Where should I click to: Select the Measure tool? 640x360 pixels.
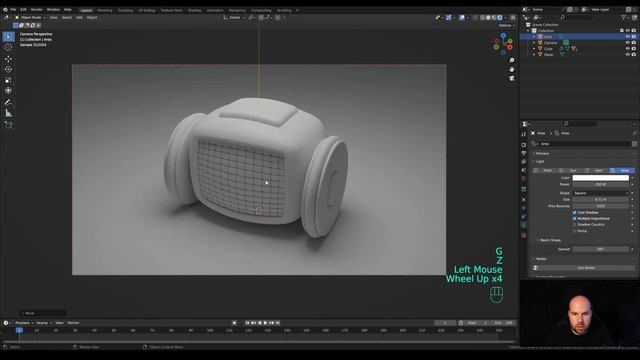[x=8, y=113]
